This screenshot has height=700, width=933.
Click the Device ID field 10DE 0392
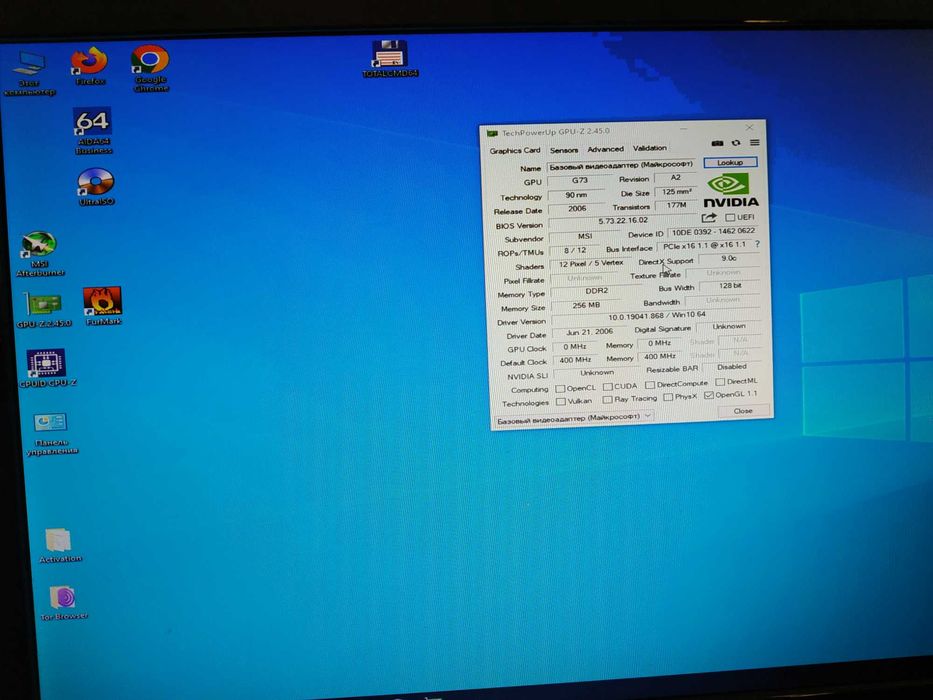(x=713, y=232)
